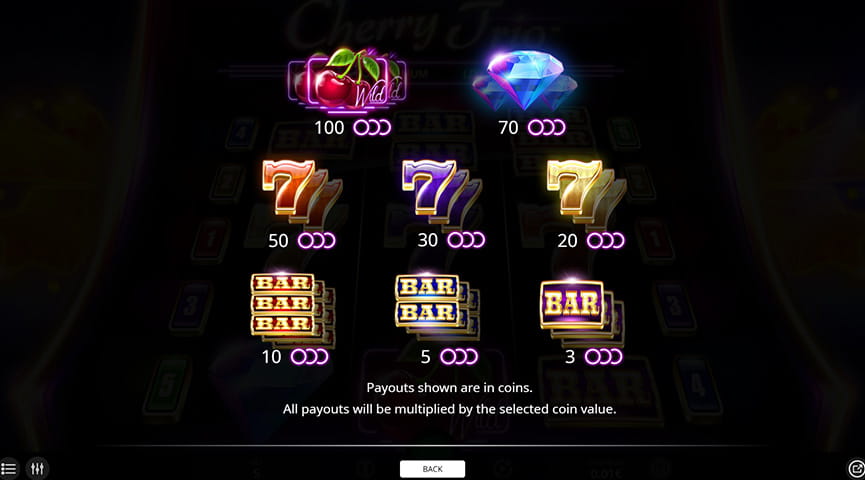This screenshot has height=480, width=865.
Task: Click the 50 coin payout value
Action: [278, 241]
